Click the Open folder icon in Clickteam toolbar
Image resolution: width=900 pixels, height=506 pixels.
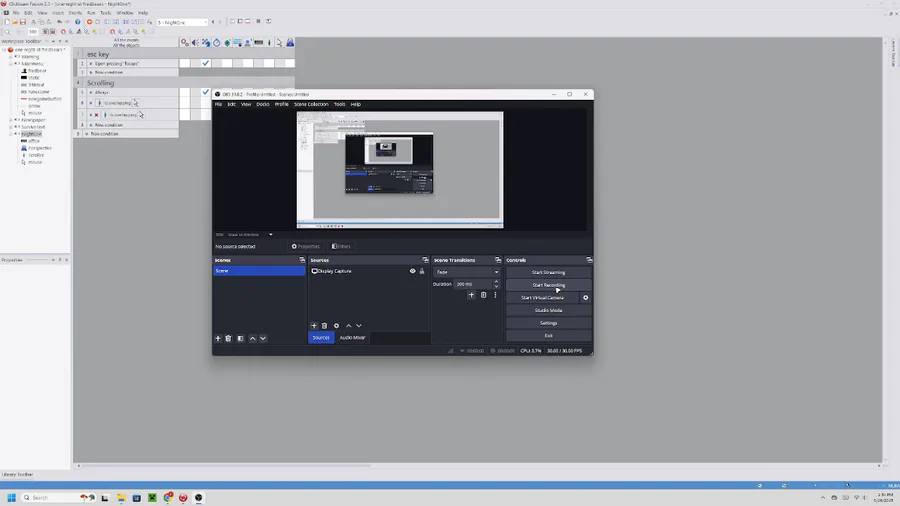[15, 22]
